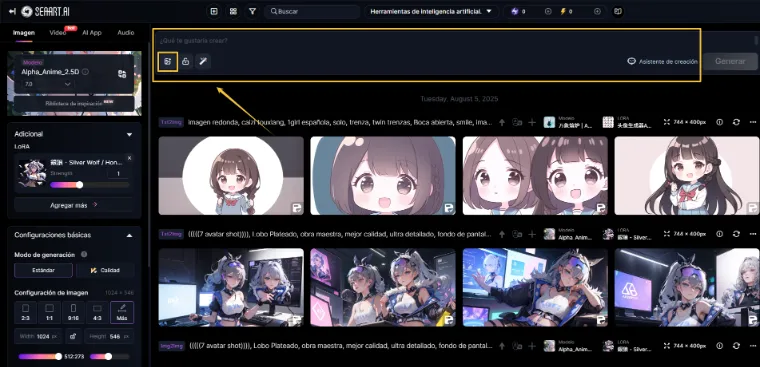760x367 pixels.
Task: Select the Más custom size option
Action: point(122,312)
